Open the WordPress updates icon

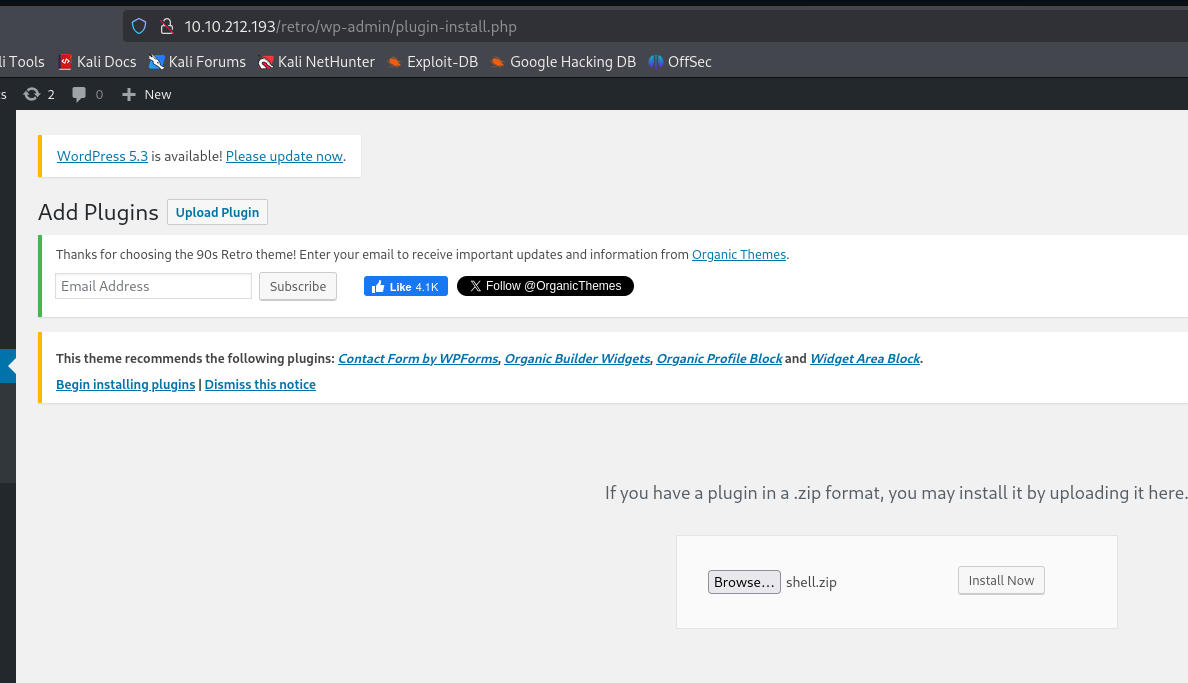click(32, 94)
